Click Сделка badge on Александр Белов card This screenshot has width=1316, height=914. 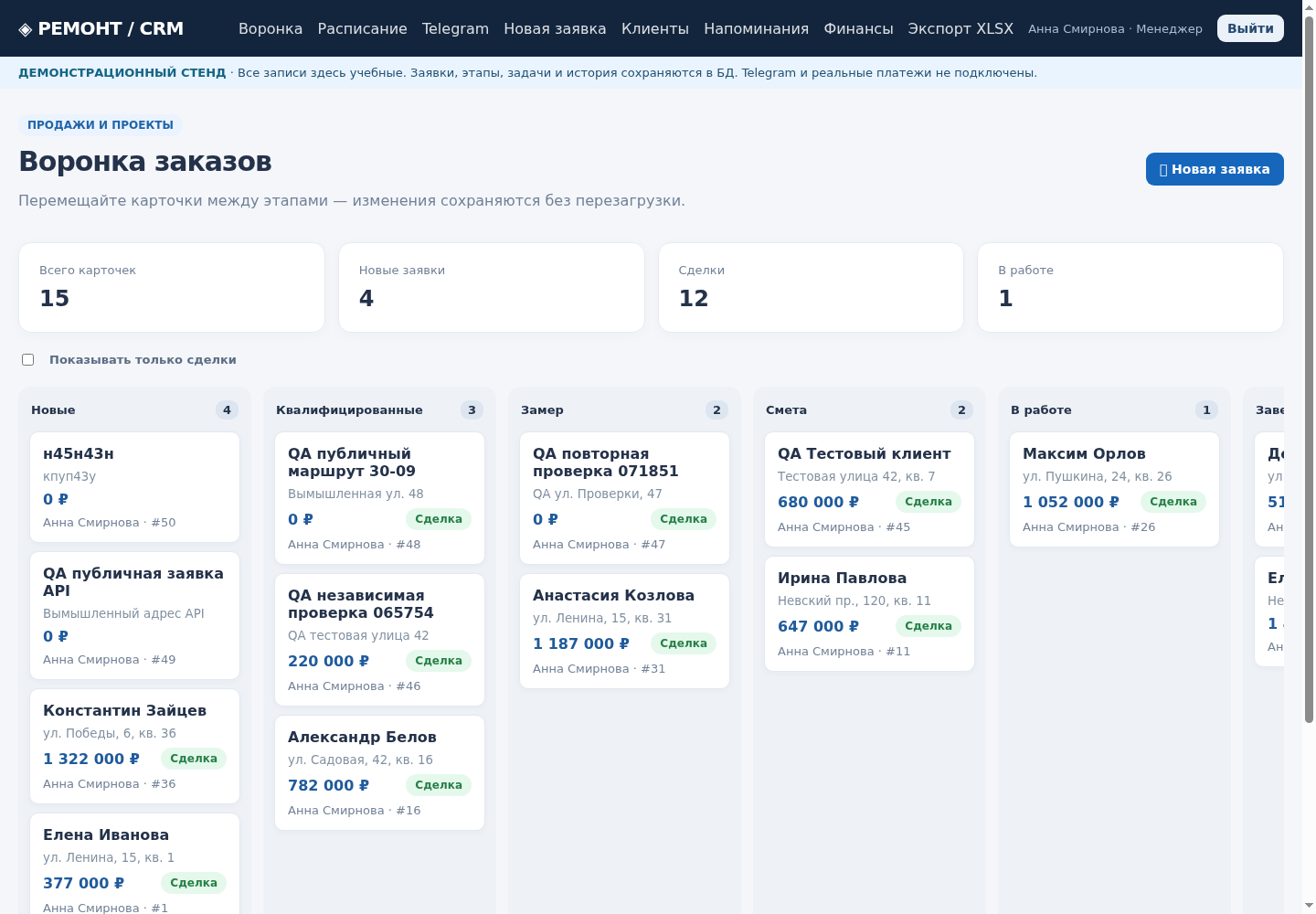(439, 785)
